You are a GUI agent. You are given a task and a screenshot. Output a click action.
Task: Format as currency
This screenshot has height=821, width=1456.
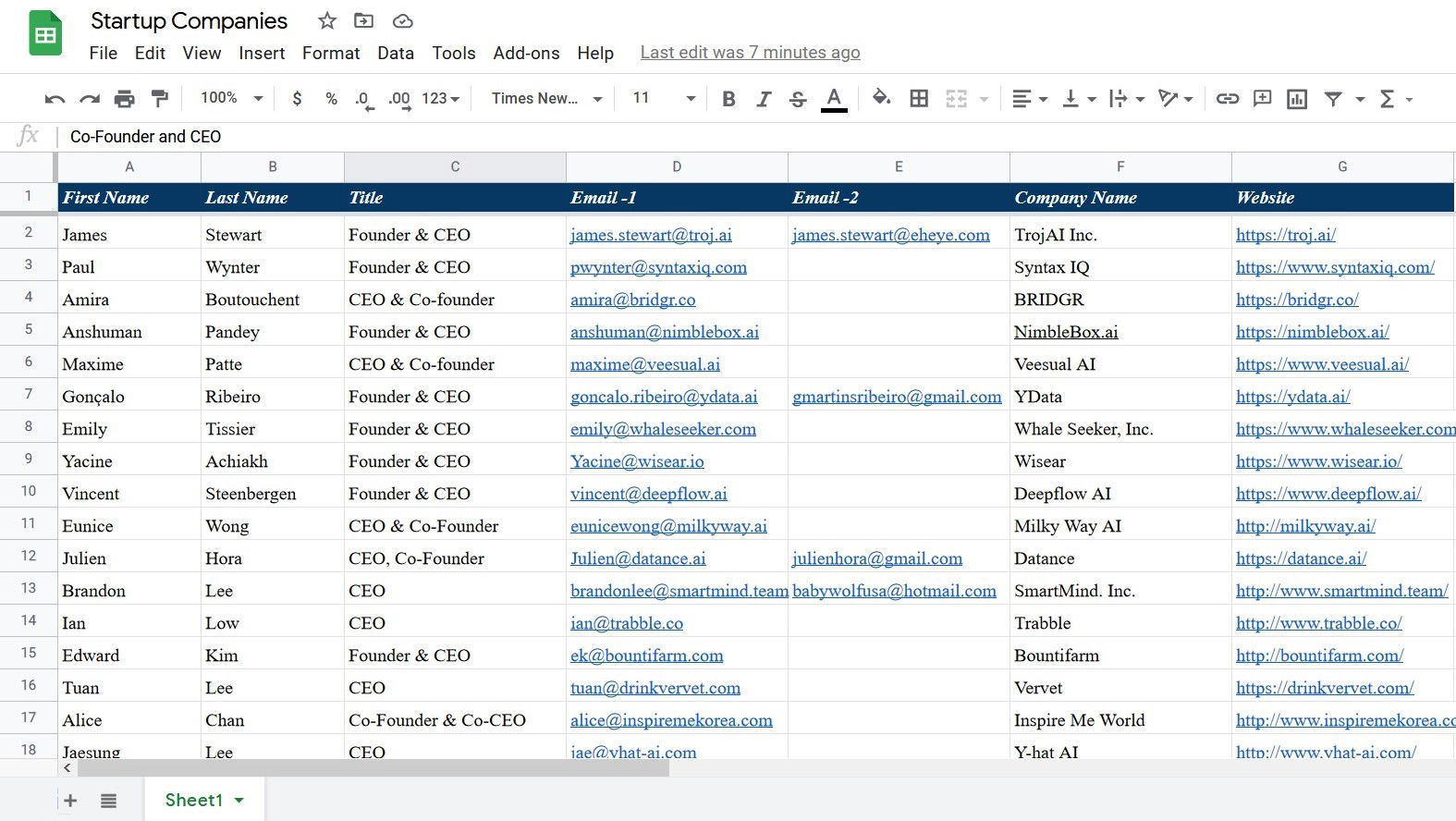(x=297, y=98)
